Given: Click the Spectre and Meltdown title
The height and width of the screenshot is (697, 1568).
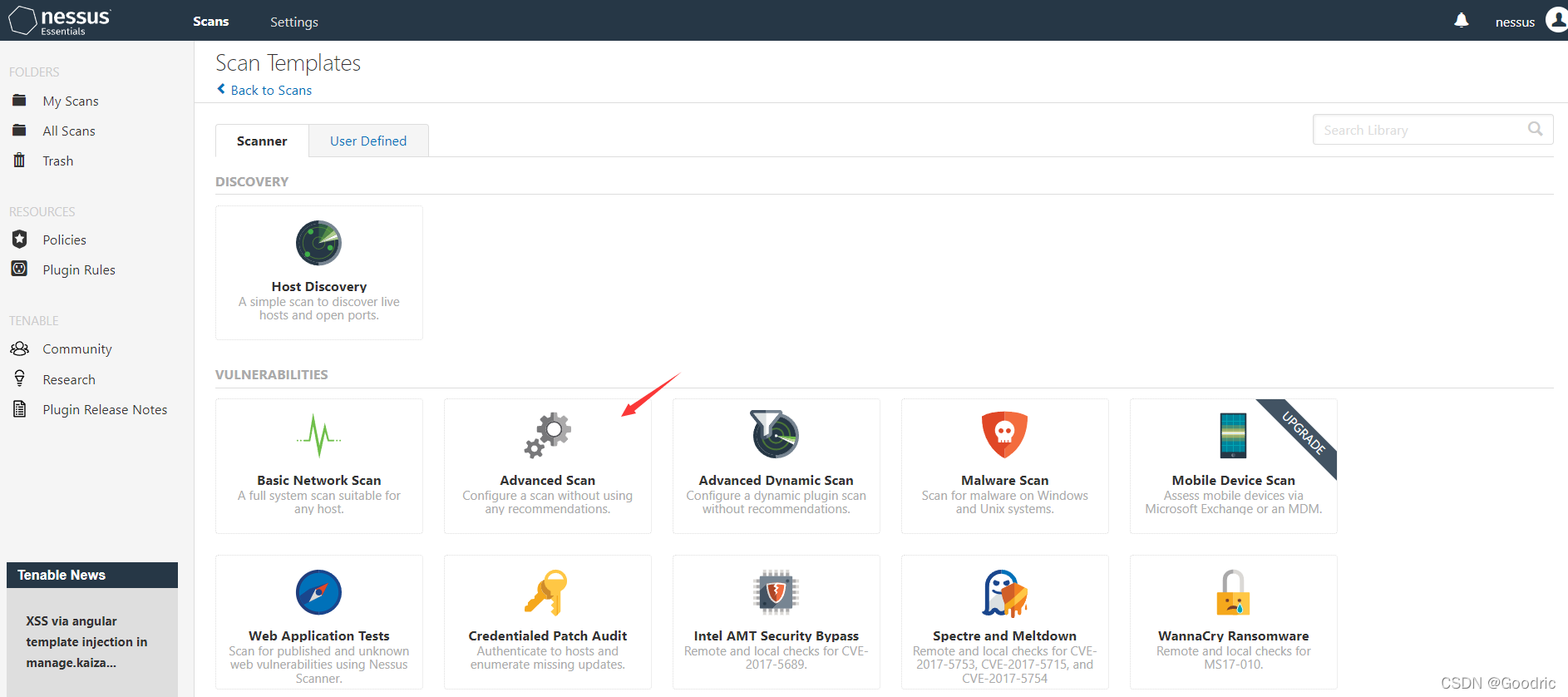Looking at the screenshot, I should 1005,635.
